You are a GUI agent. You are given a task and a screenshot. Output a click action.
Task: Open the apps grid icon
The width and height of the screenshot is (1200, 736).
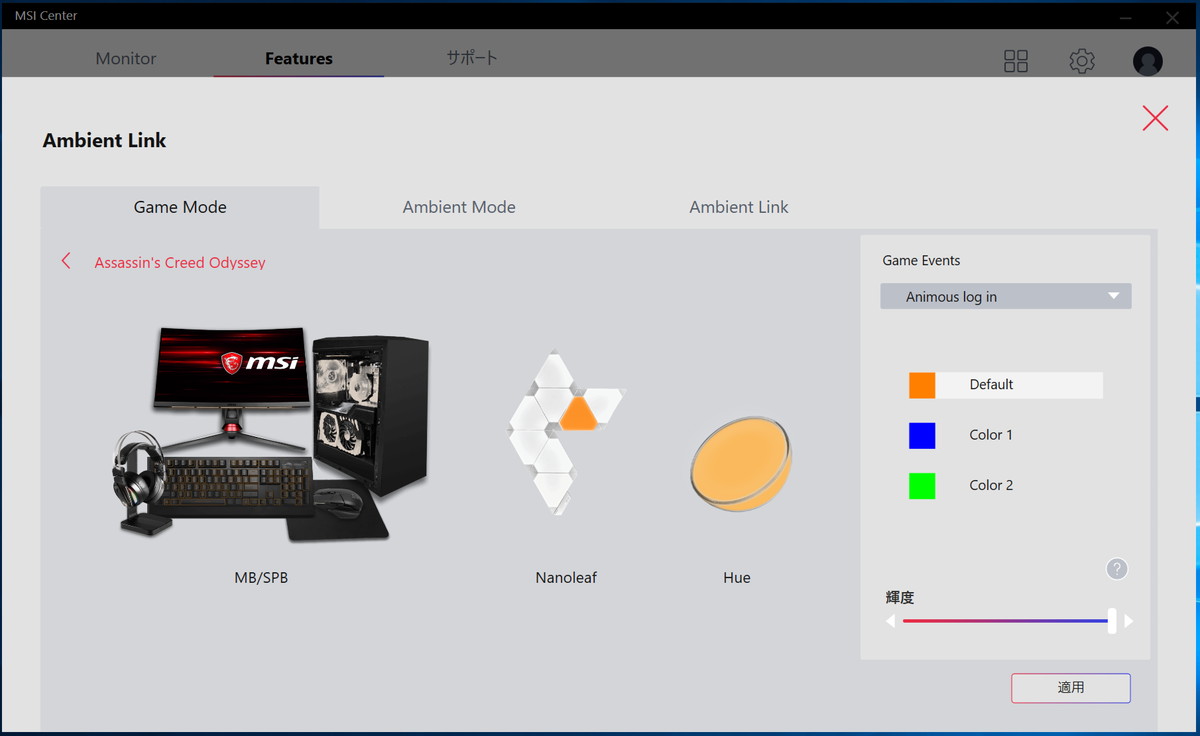point(1016,61)
